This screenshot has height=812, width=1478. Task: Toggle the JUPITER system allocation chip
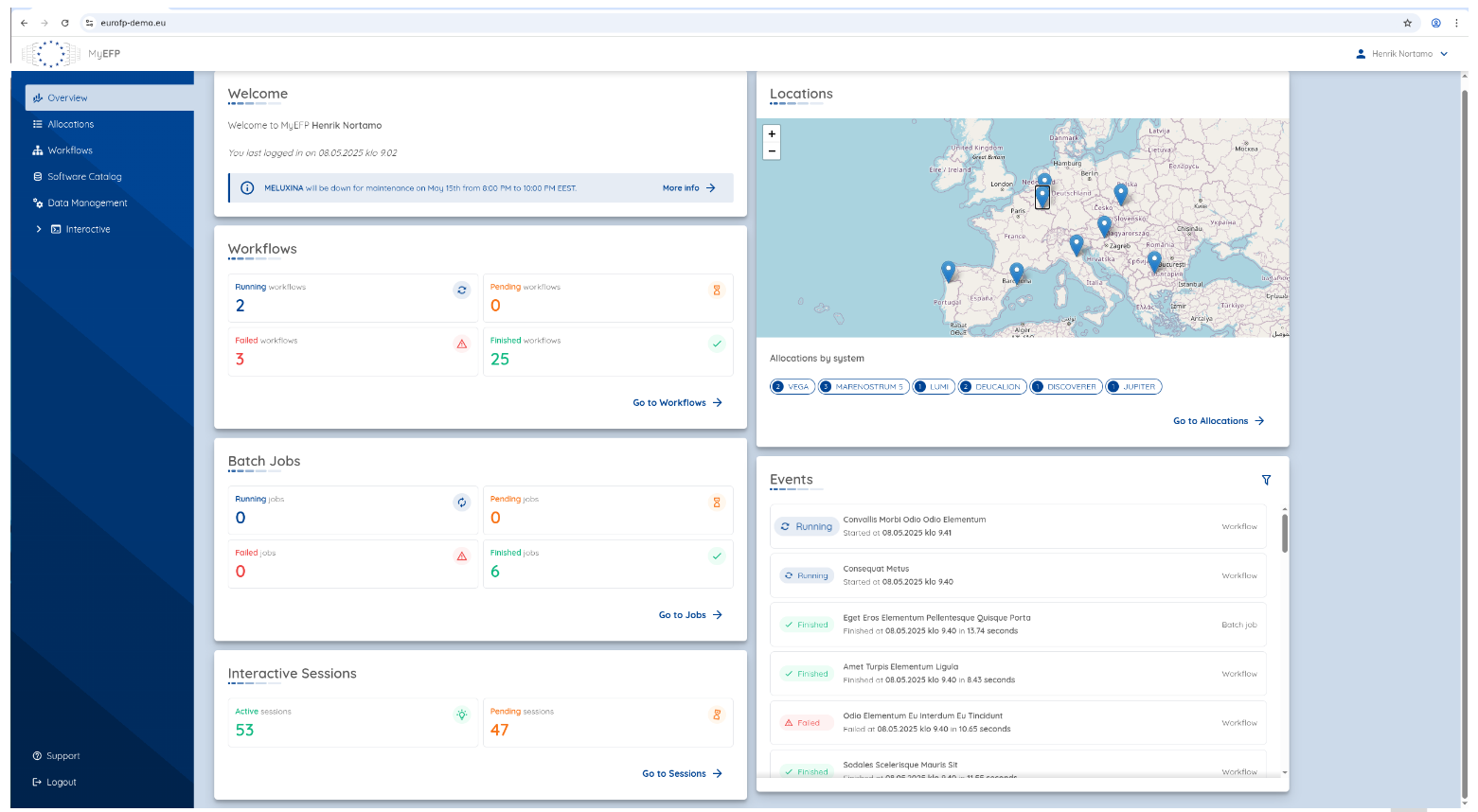[x=1132, y=387]
